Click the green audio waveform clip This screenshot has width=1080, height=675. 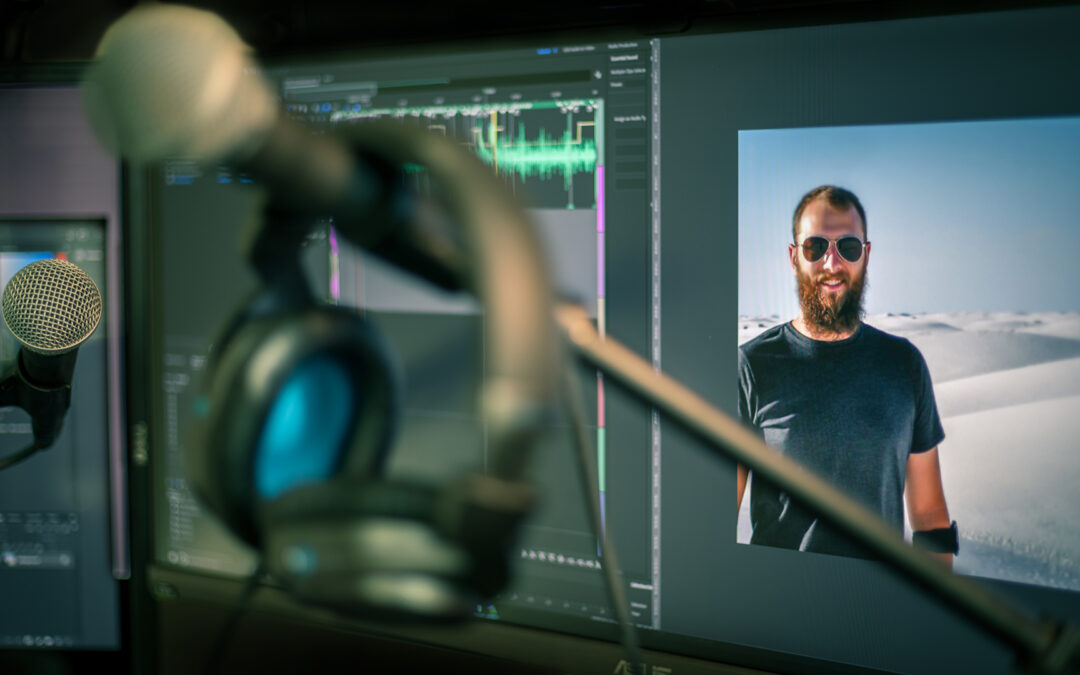pyautogui.click(x=540, y=157)
